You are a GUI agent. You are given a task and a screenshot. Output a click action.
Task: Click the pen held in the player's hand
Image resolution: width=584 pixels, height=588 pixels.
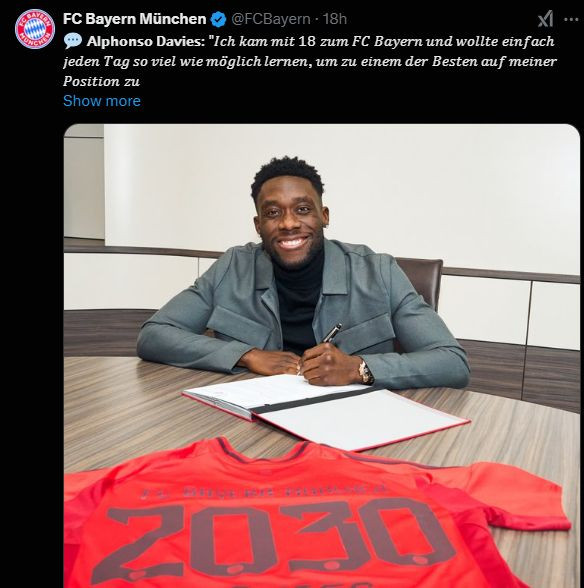click(x=332, y=333)
